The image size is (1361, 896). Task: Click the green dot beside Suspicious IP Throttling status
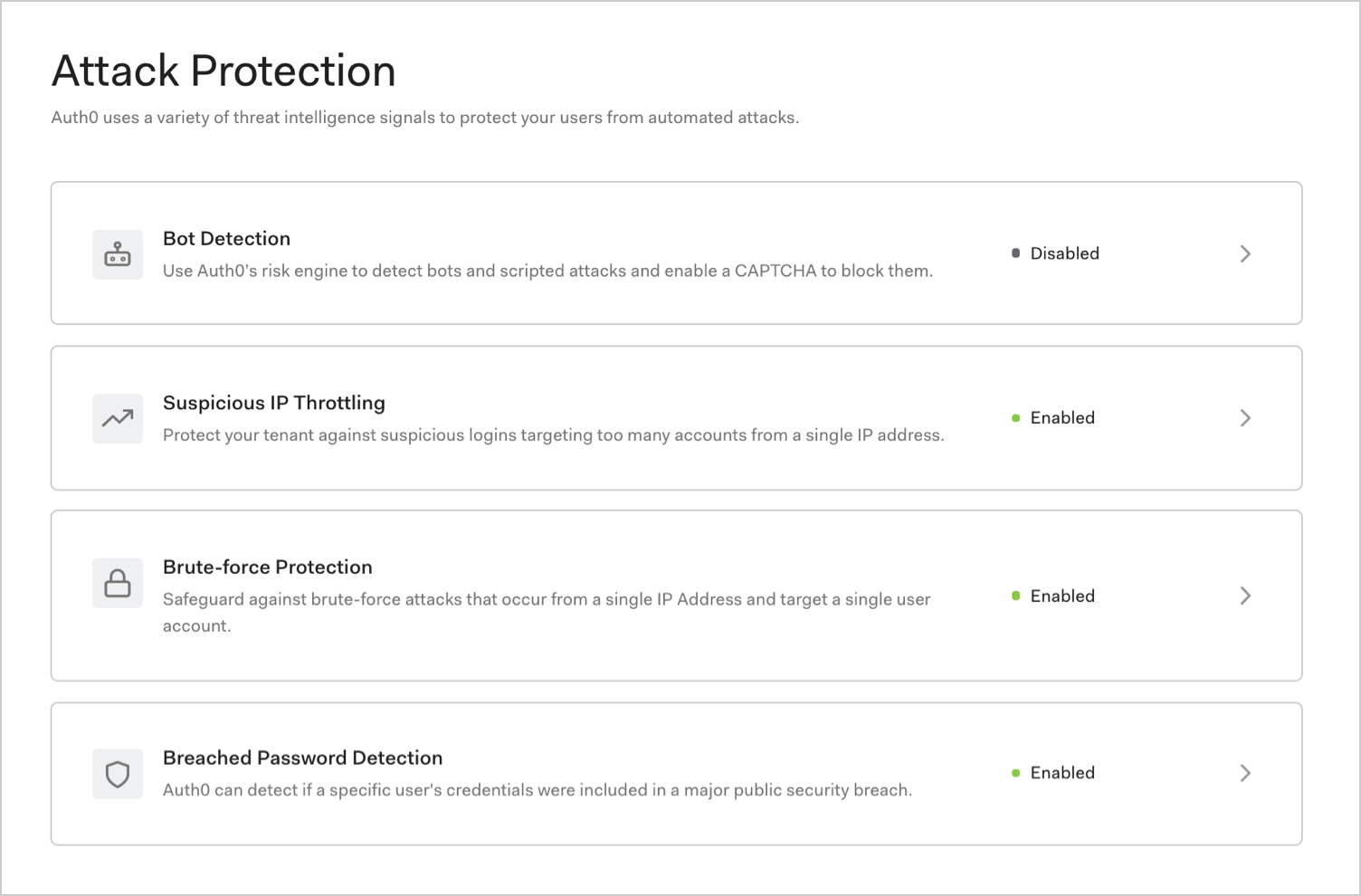[x=1014, y=418]
